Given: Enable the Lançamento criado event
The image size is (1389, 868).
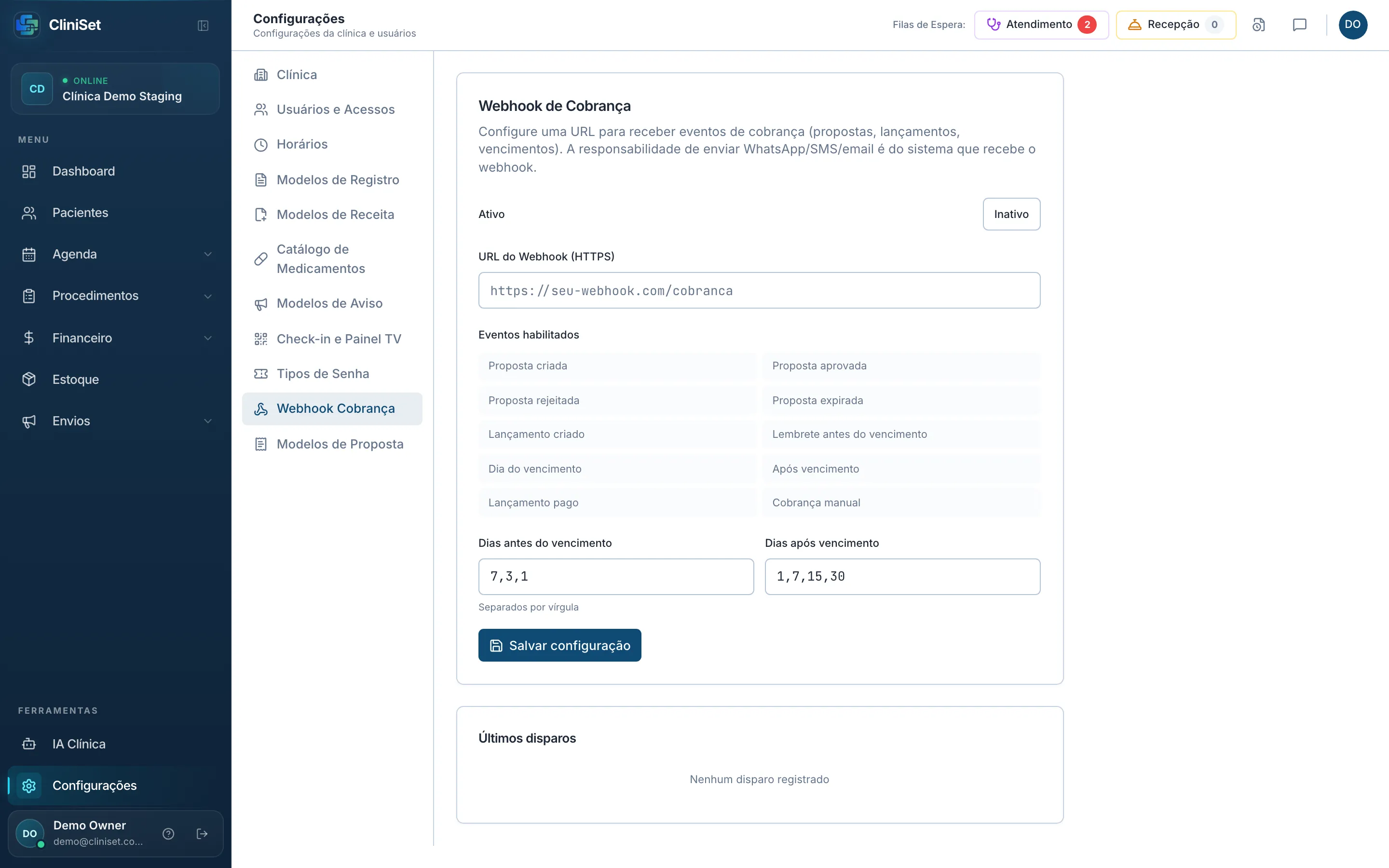Looking at the screenshot, I should coord(617,434).
